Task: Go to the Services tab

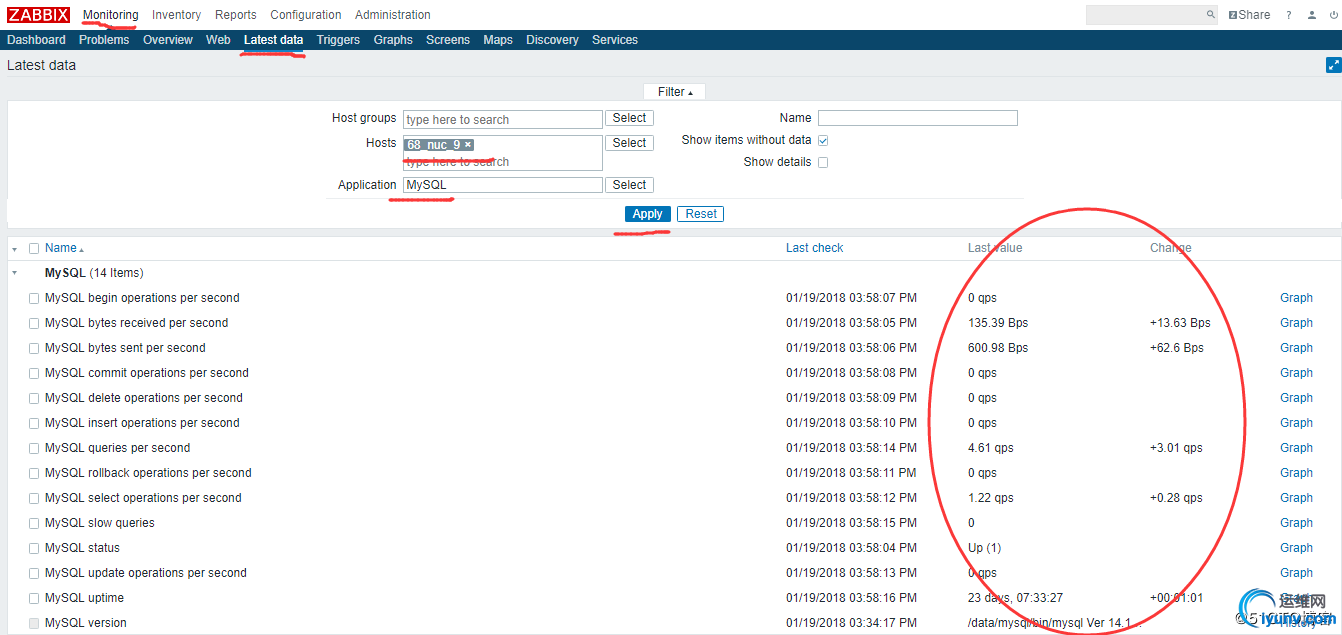Action: click(x=615, y=40)
